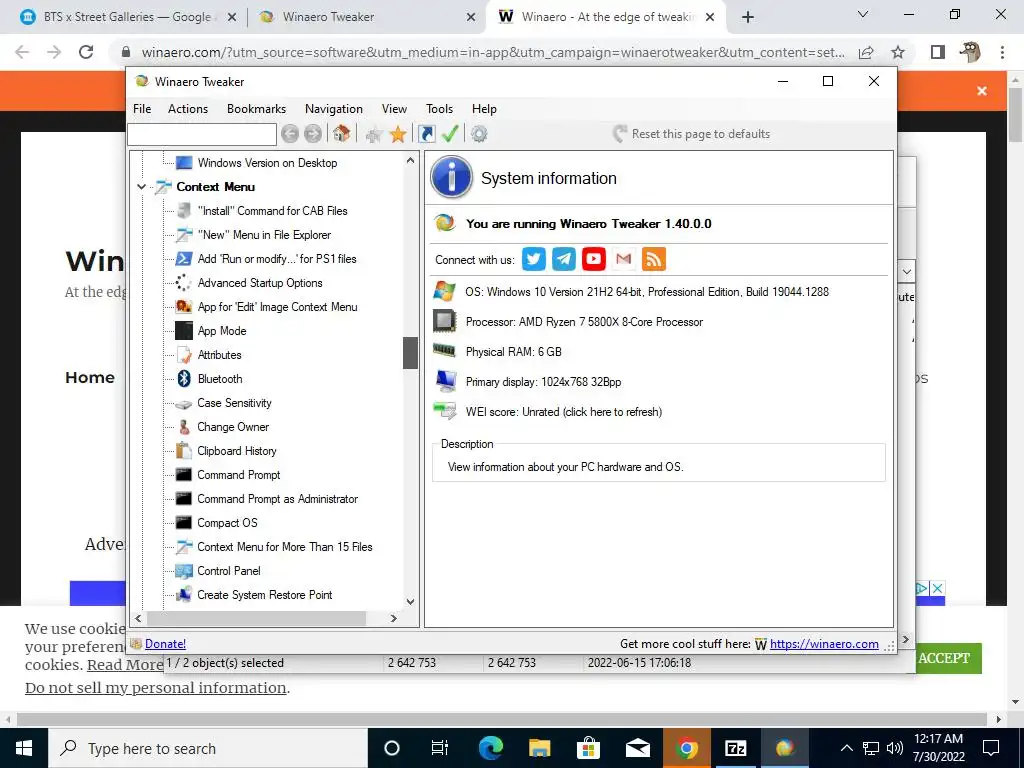
Task: Click the back navigation arrow in Tweaker toolbar
Action: [x=290, y=134]
